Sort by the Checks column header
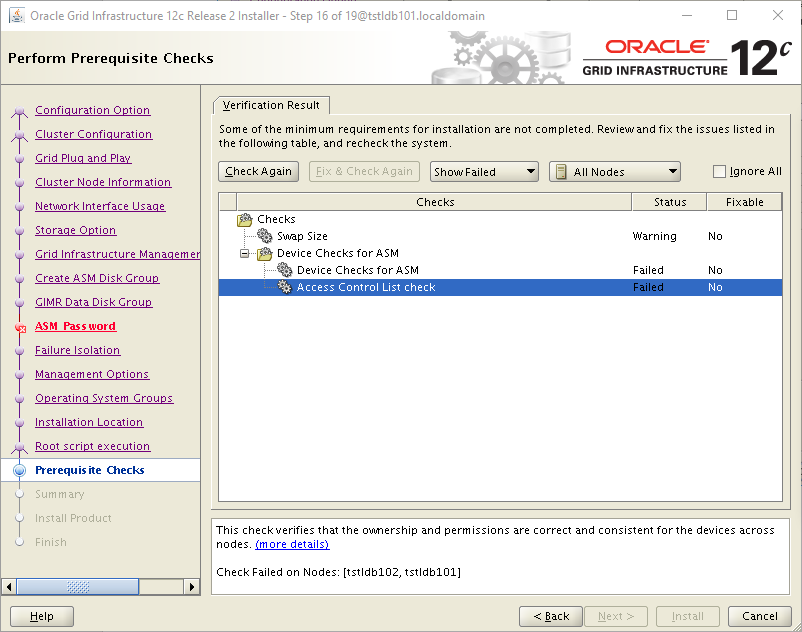 [x=434, y=202]
